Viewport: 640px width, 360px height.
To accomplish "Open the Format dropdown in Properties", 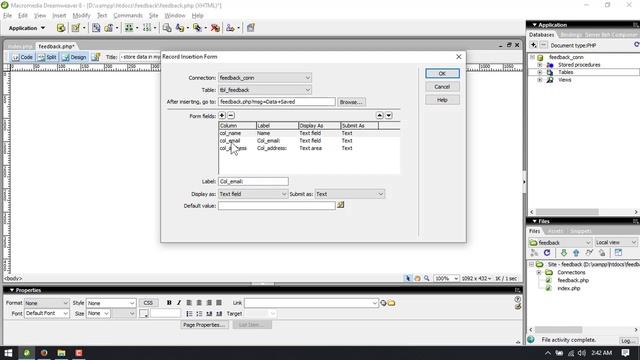I will (x=47, y=303).
